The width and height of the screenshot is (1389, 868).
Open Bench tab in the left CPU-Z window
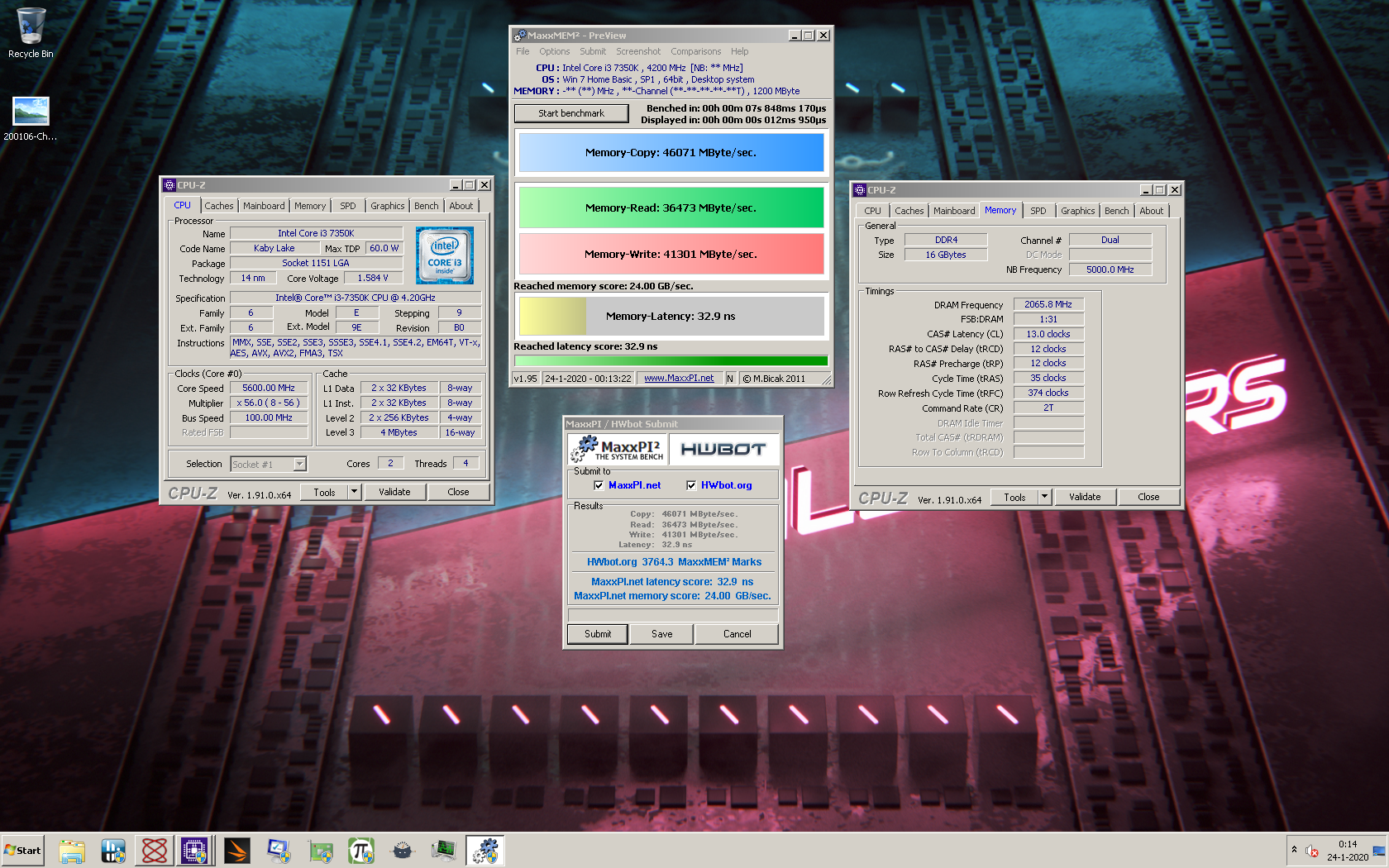(427, 206)
